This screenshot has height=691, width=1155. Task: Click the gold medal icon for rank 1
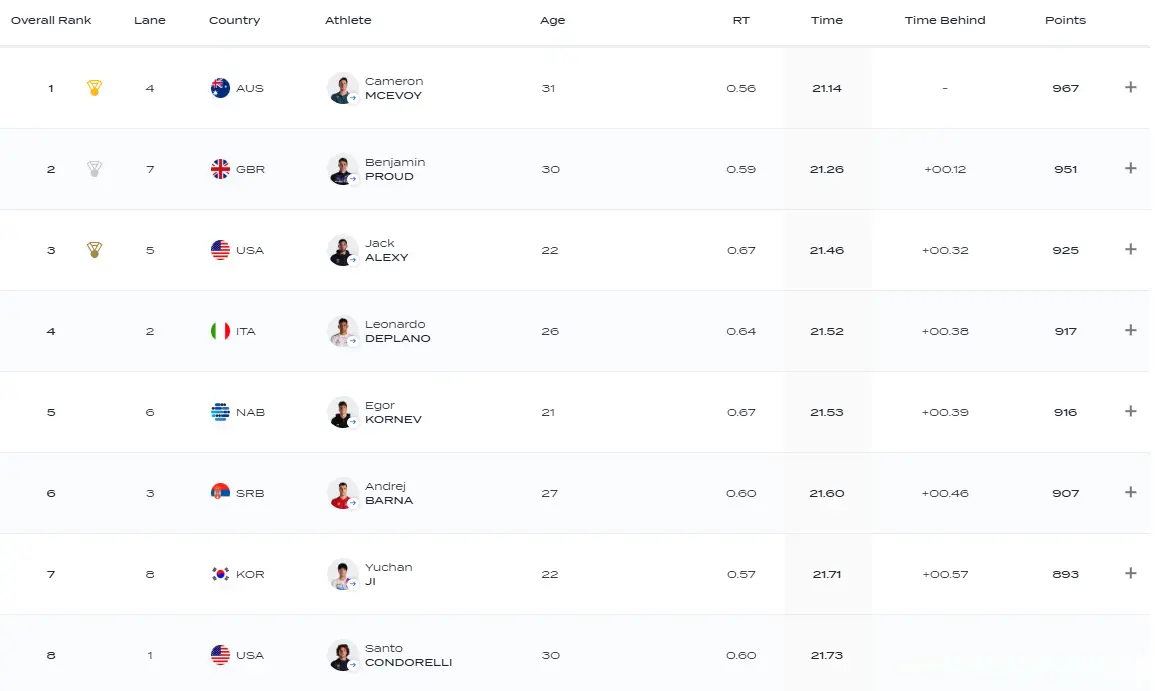[x=94, y=88]
